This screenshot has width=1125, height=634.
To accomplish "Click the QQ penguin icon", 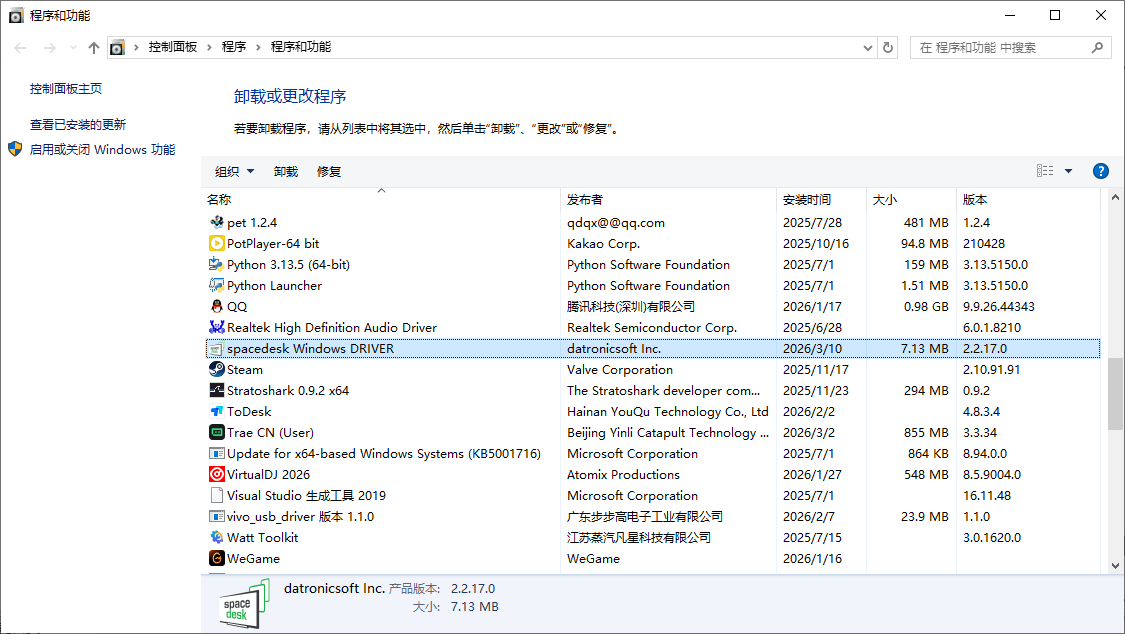I will pos(216,307).
